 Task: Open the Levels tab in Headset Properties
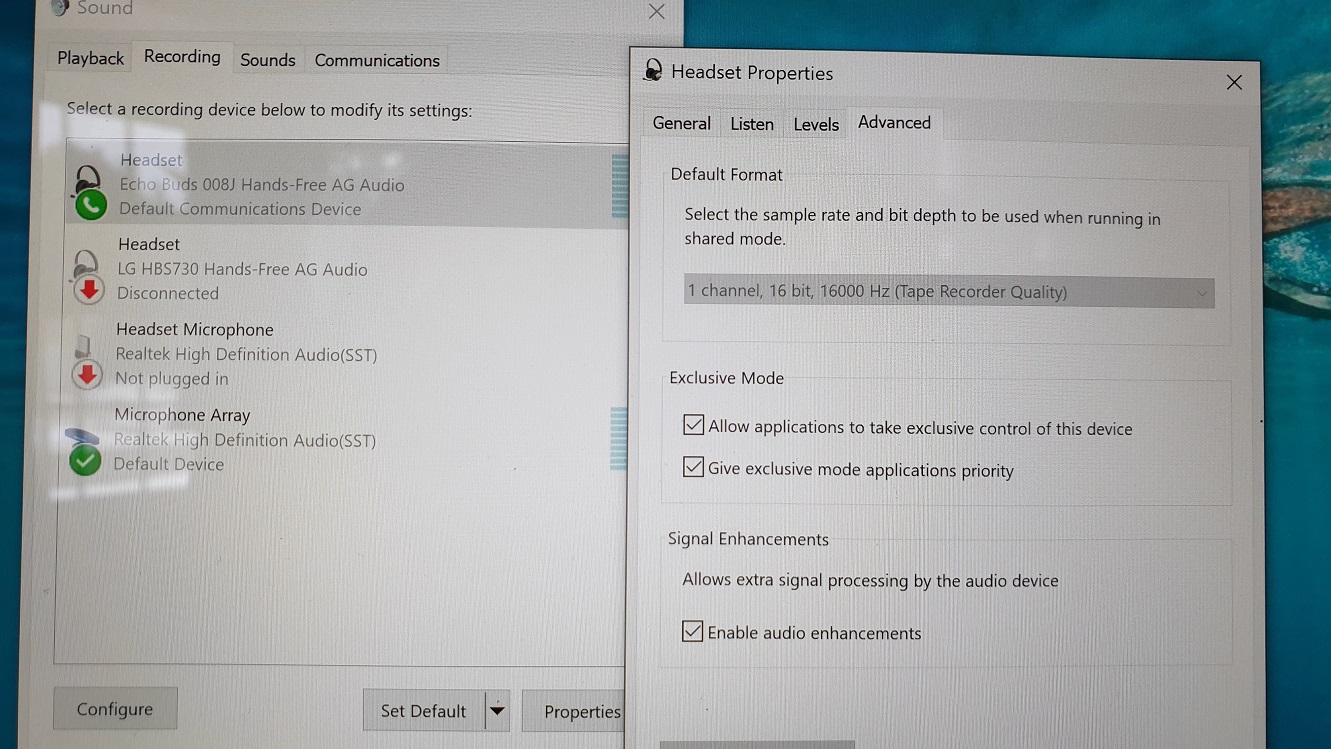click(816, 125)
